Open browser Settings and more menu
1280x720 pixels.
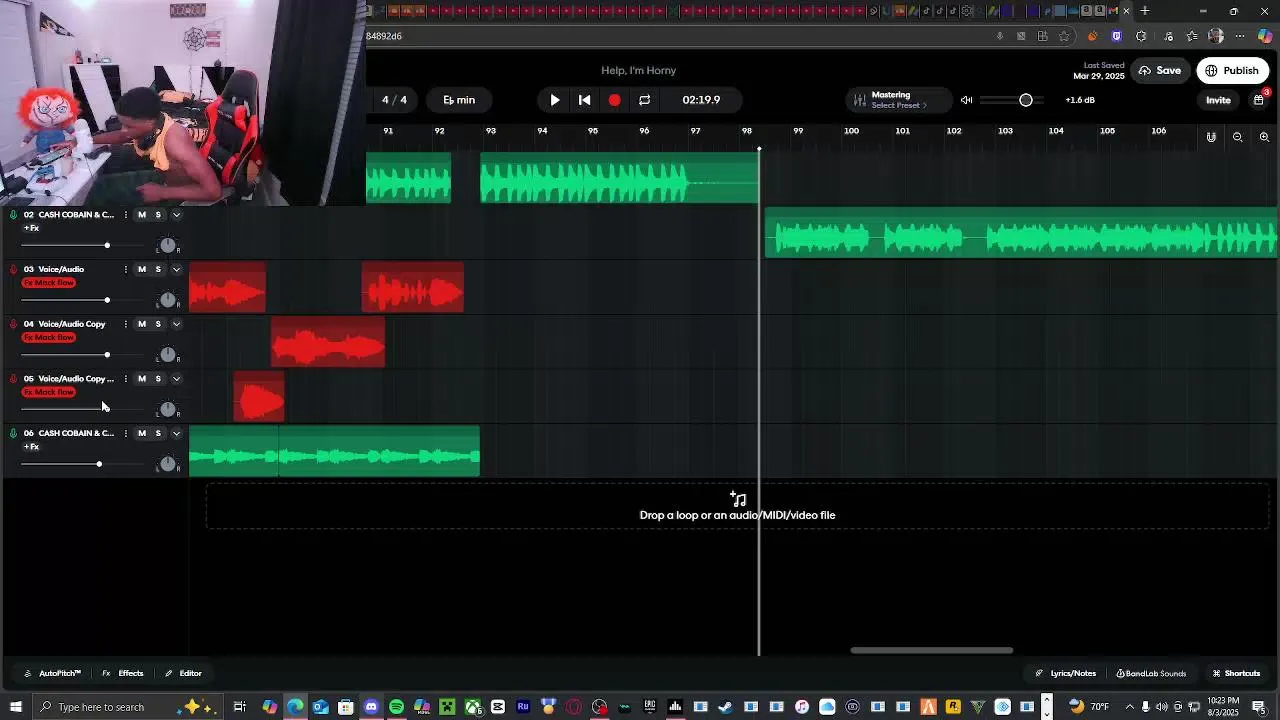[1241, 36]
